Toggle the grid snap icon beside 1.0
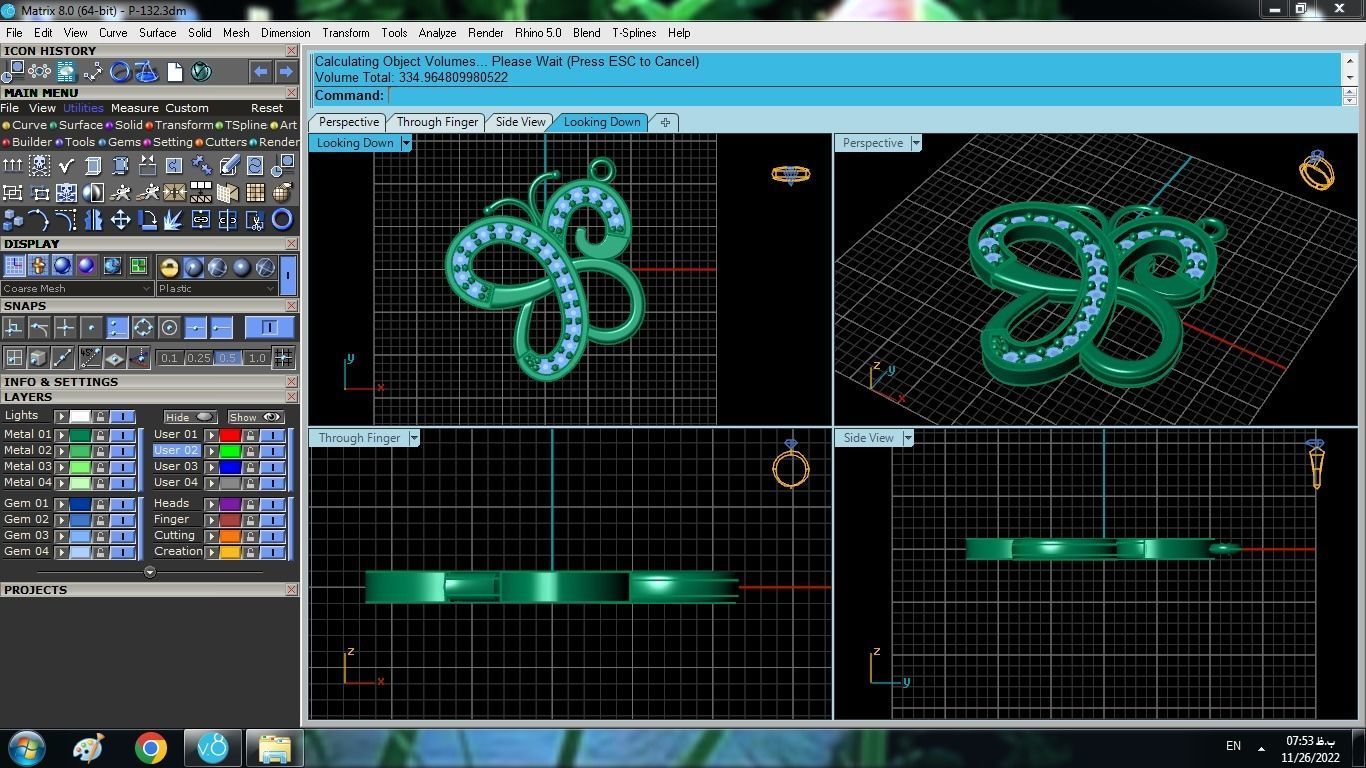The height and width of the screenshot is (768, 1366). [283, 357]
